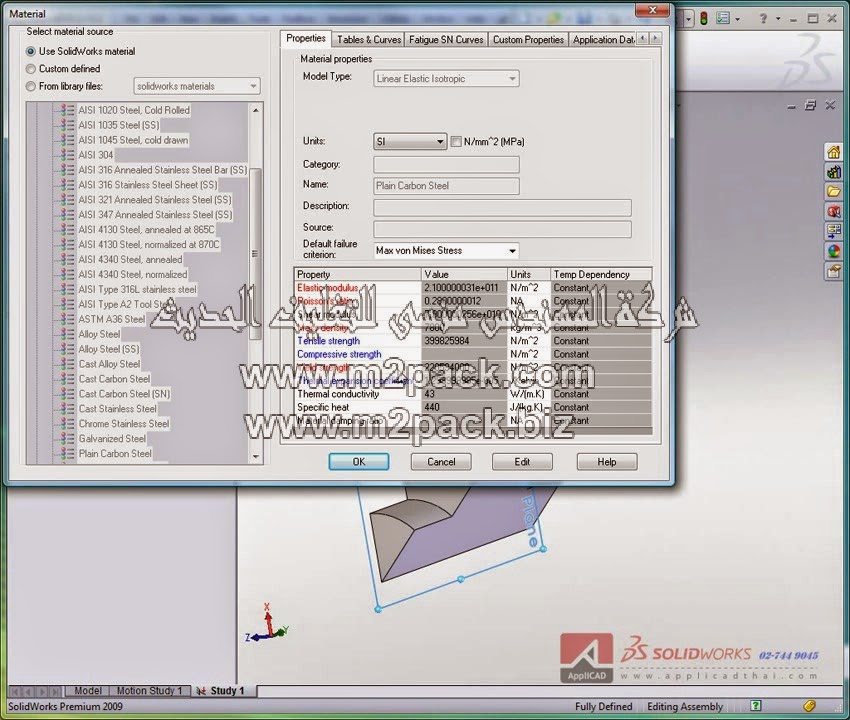Jump to first bottom tab arrow
Screen dimensions: 850x720
coord(15,691)
